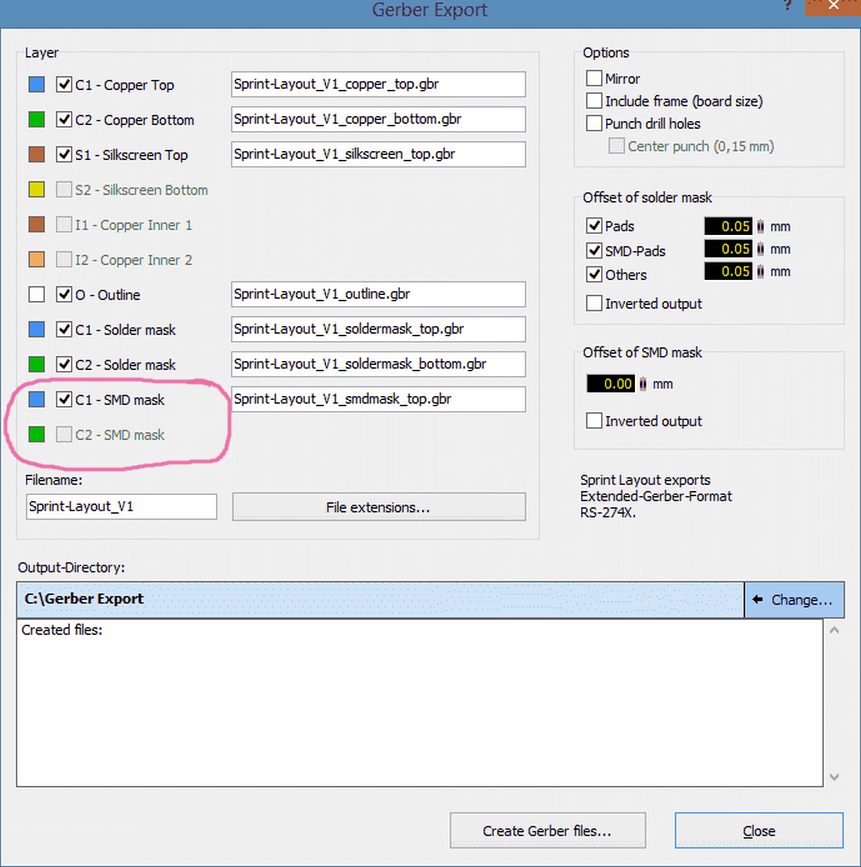
Task: Click SMD mask offset value 0.00
Action: pyautogui.click(x=611, y=384)
